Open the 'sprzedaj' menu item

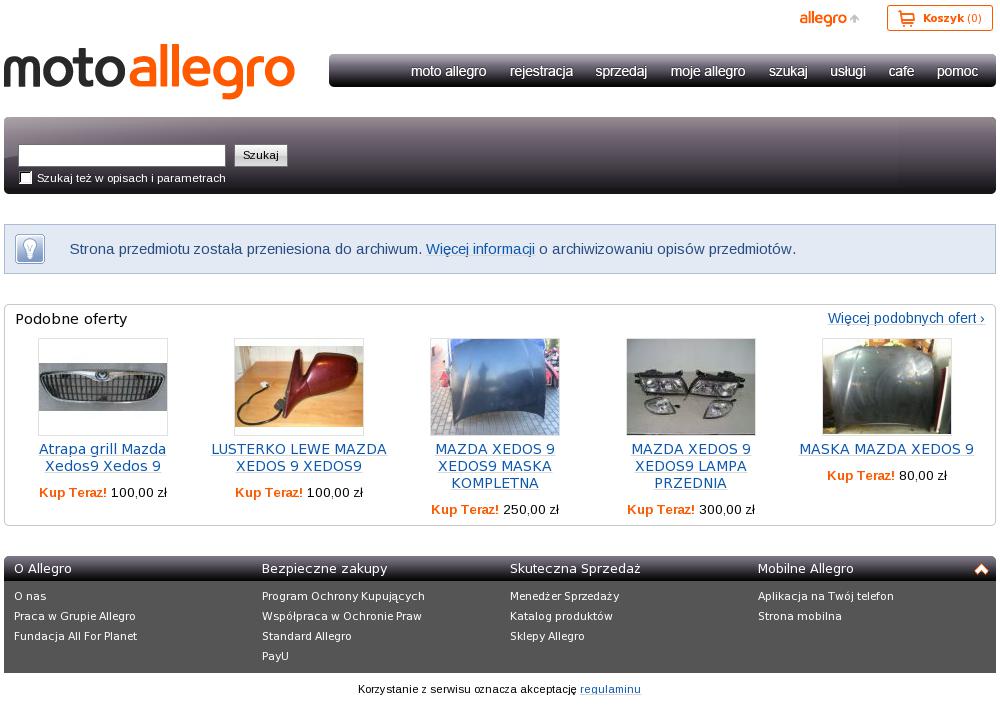(x=621, y=71)
